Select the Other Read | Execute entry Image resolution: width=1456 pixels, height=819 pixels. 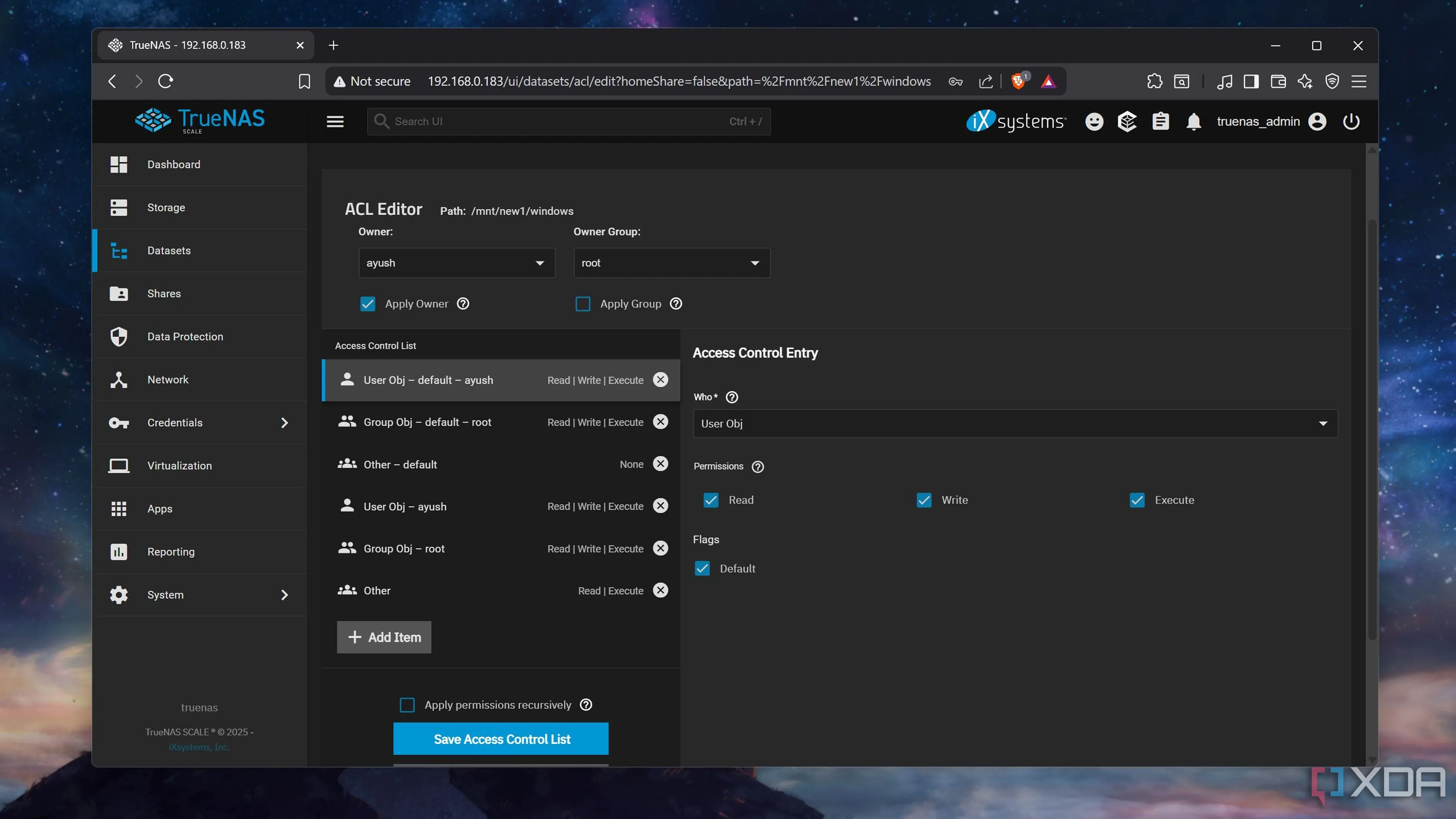coord(501,591)
